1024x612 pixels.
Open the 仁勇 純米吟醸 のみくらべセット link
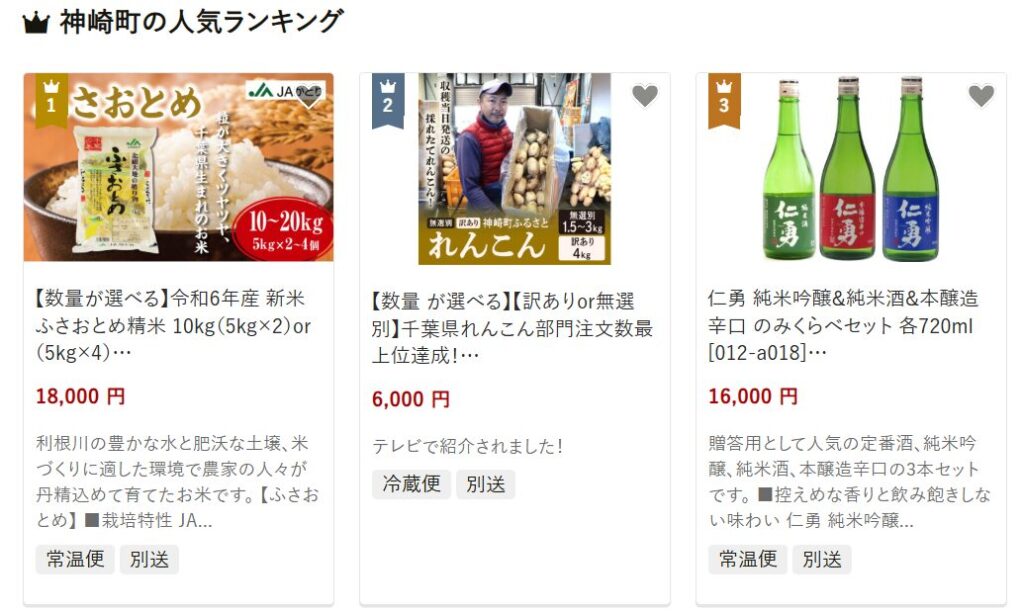click(843, 325)
